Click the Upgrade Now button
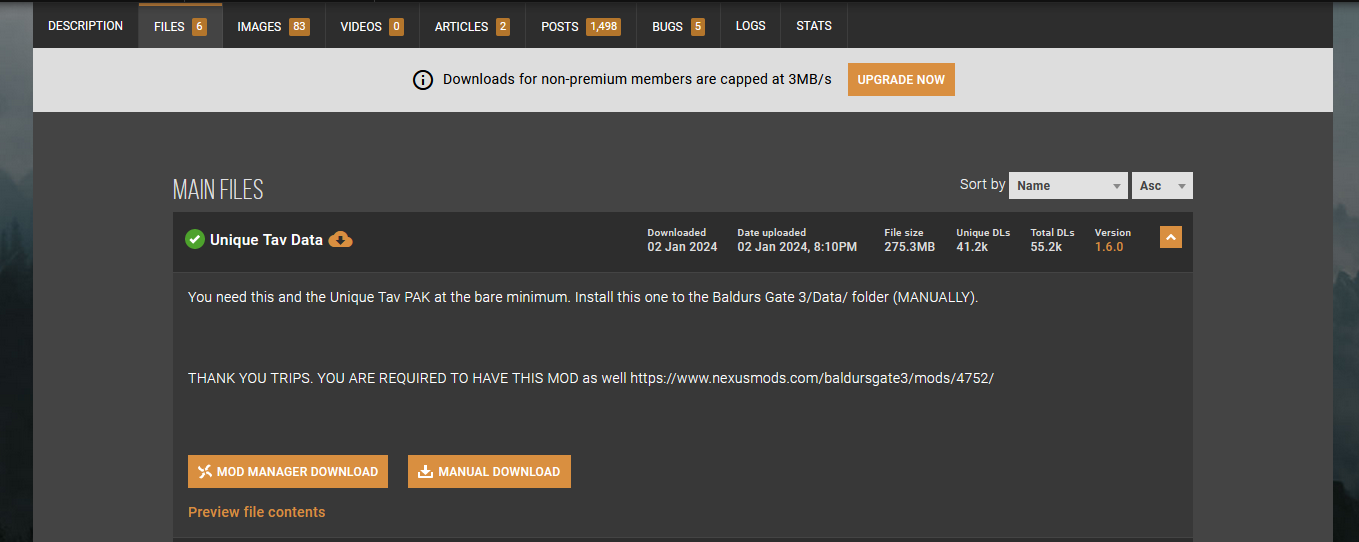Viewport: 1359px width, 542px height. click(x=901, y=80)
